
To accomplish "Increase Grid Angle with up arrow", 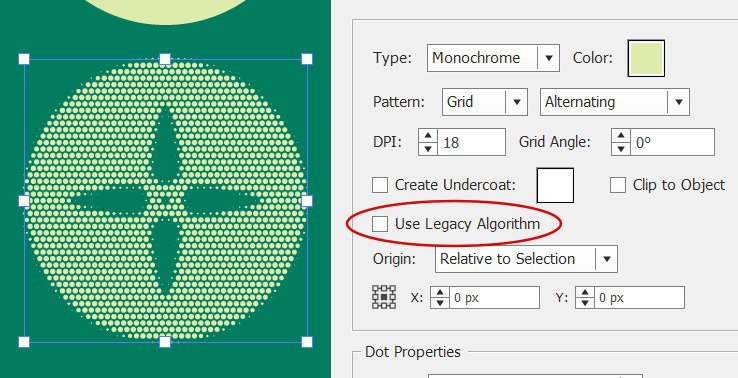I will pos(621,136).
